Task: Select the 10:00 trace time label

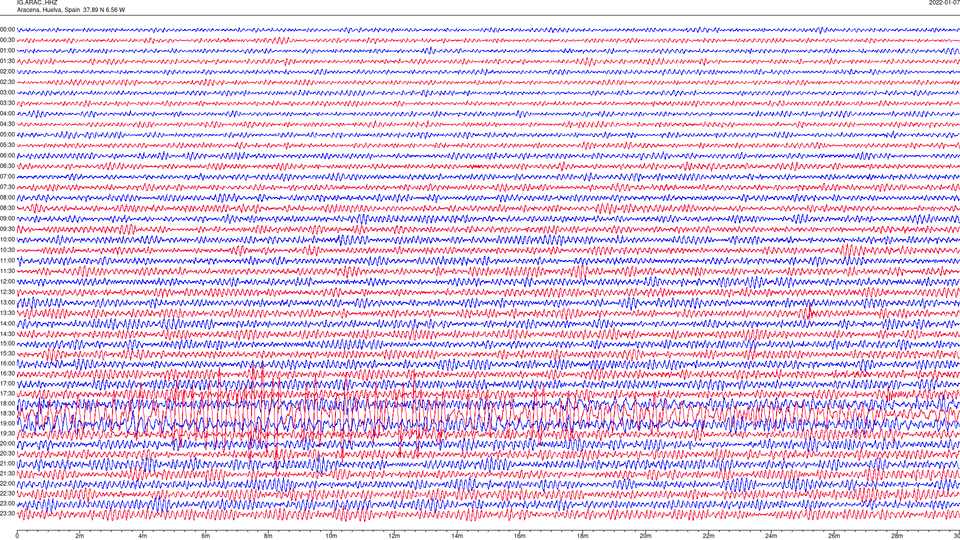Action: 8,239
